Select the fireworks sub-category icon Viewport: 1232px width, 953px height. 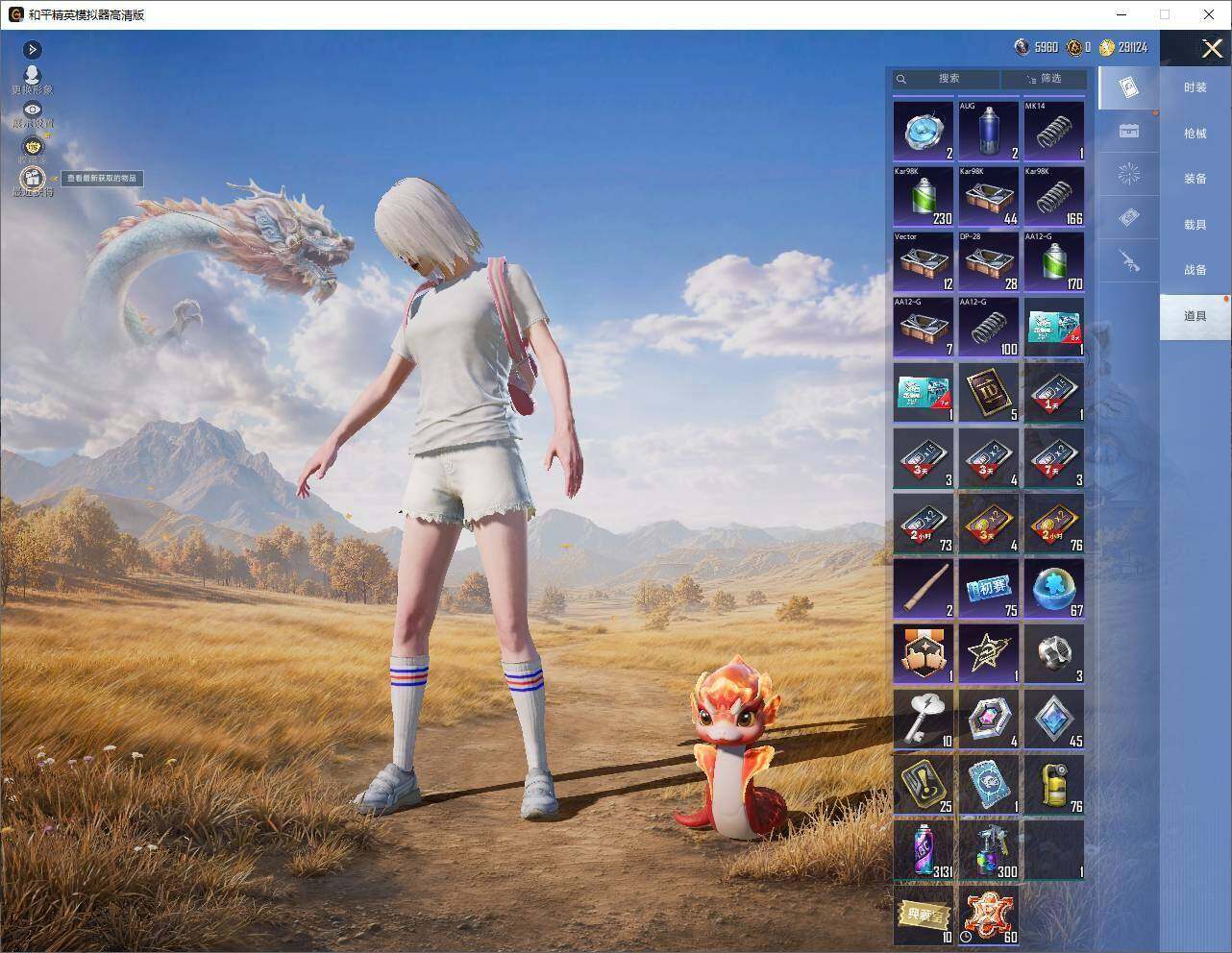1129,175
